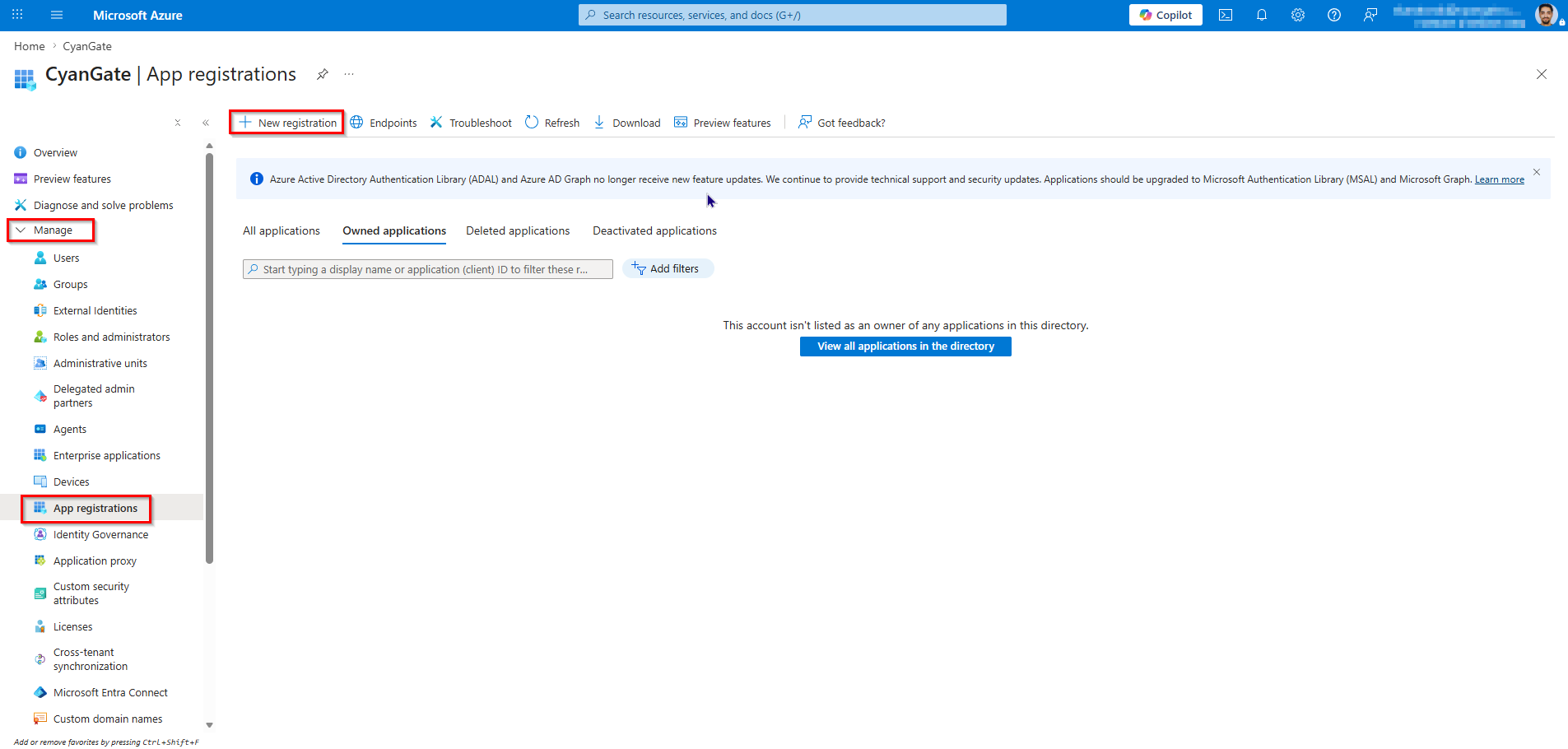Image resolution: width=1568 pixels, height=749 pixels.
Task: Switch to the All applications tab
Action: (281, 230)
